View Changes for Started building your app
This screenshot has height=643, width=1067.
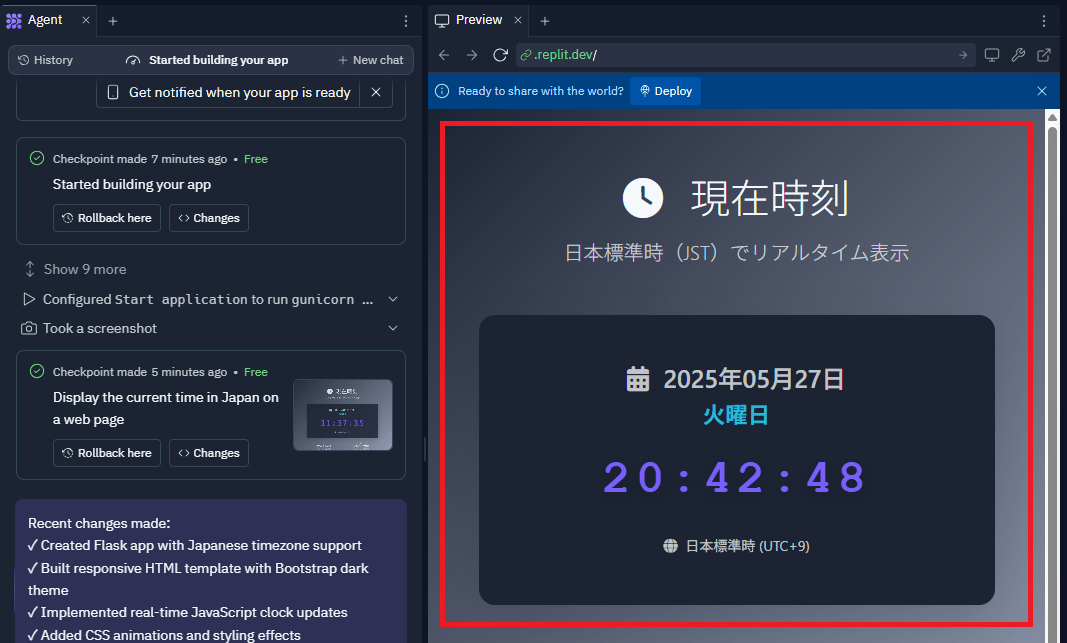pos(208,218)
